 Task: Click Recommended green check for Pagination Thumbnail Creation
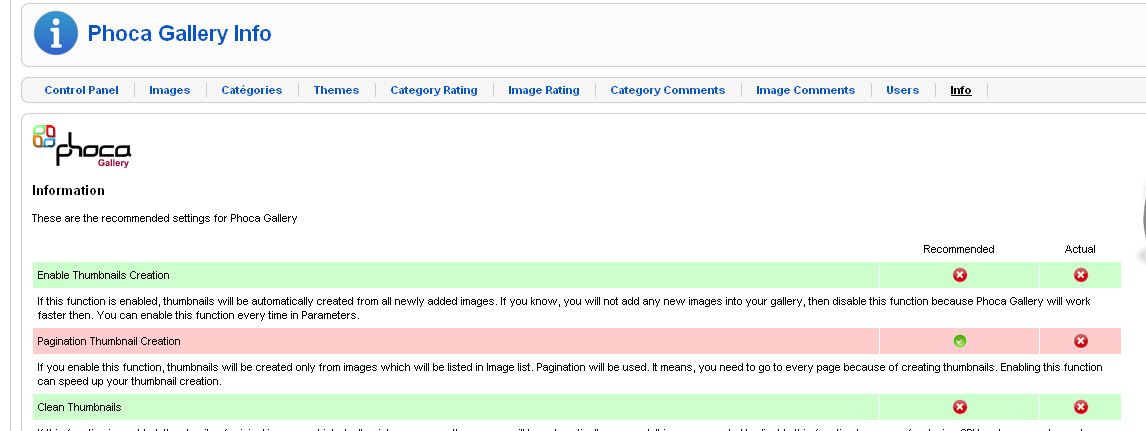959,341
